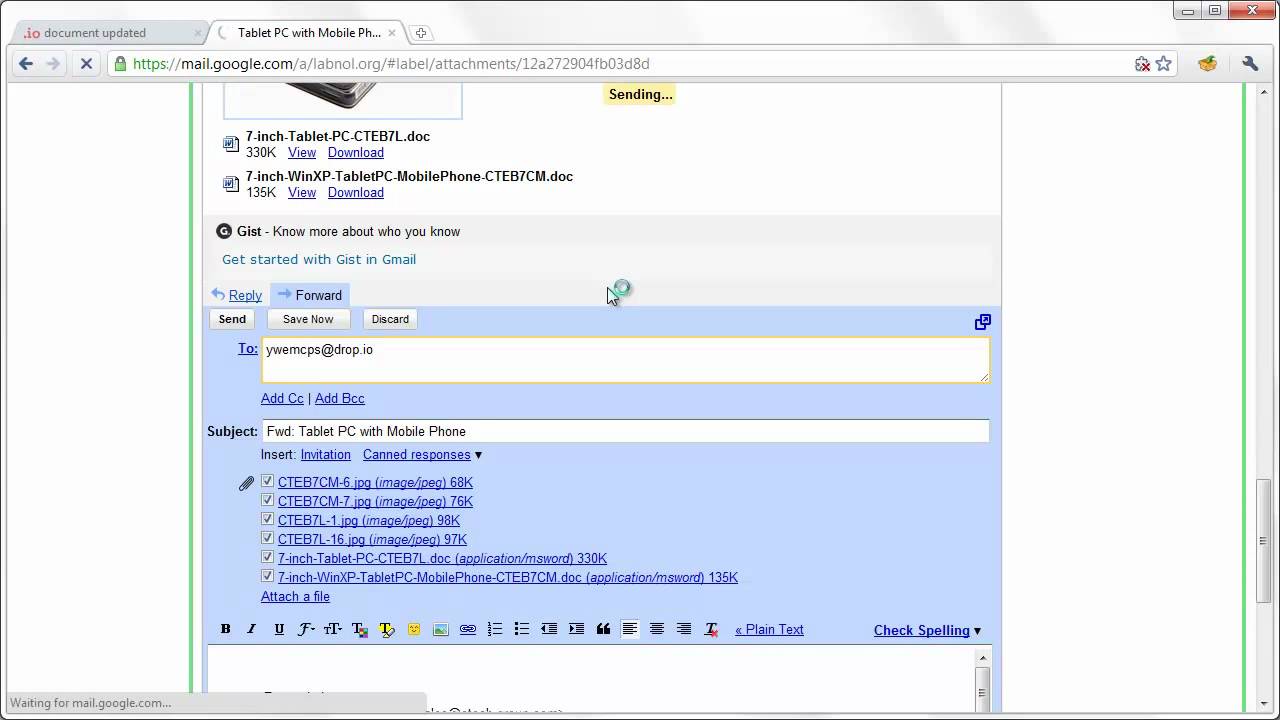Open the text color picker
The image size is (1280, 720).
point(360,629)
